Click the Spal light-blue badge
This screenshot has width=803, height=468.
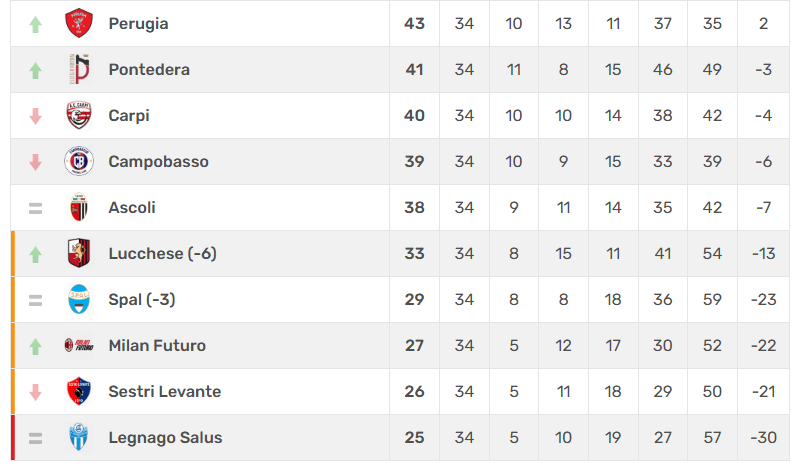pyautogui.click(x=79, y=299)
